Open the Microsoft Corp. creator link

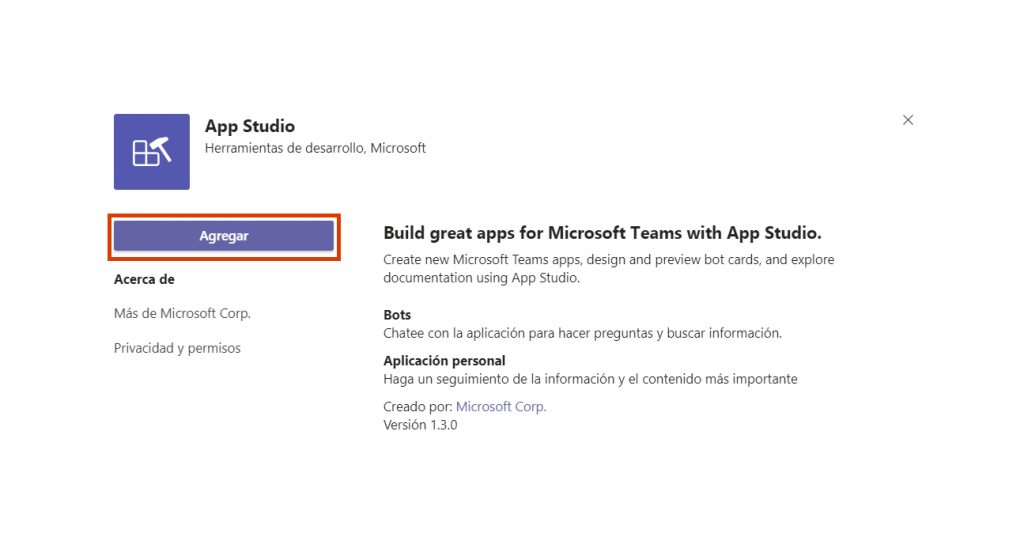tap(501, 406)
